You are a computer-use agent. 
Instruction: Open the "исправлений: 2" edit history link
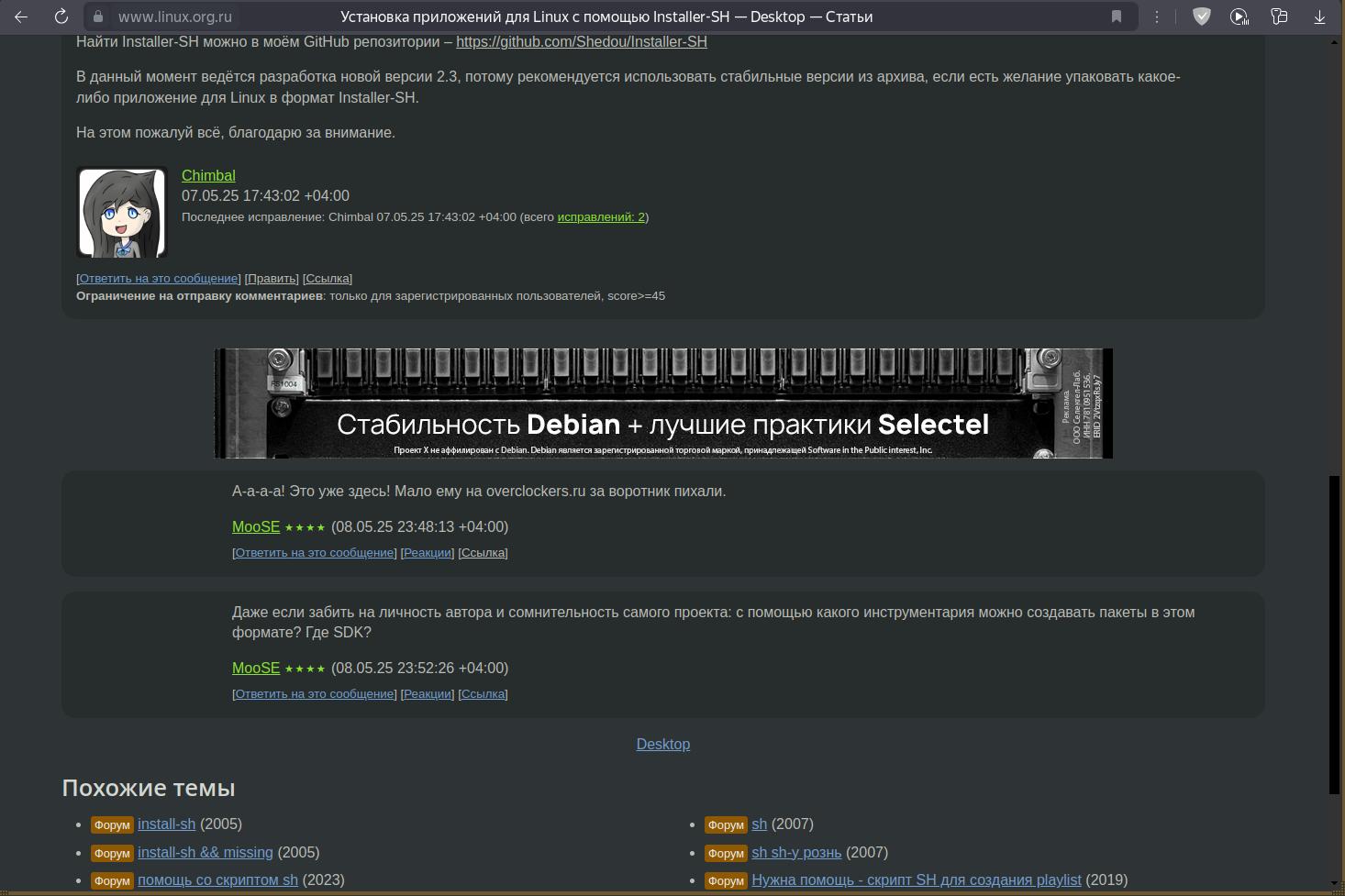point(601,217)
